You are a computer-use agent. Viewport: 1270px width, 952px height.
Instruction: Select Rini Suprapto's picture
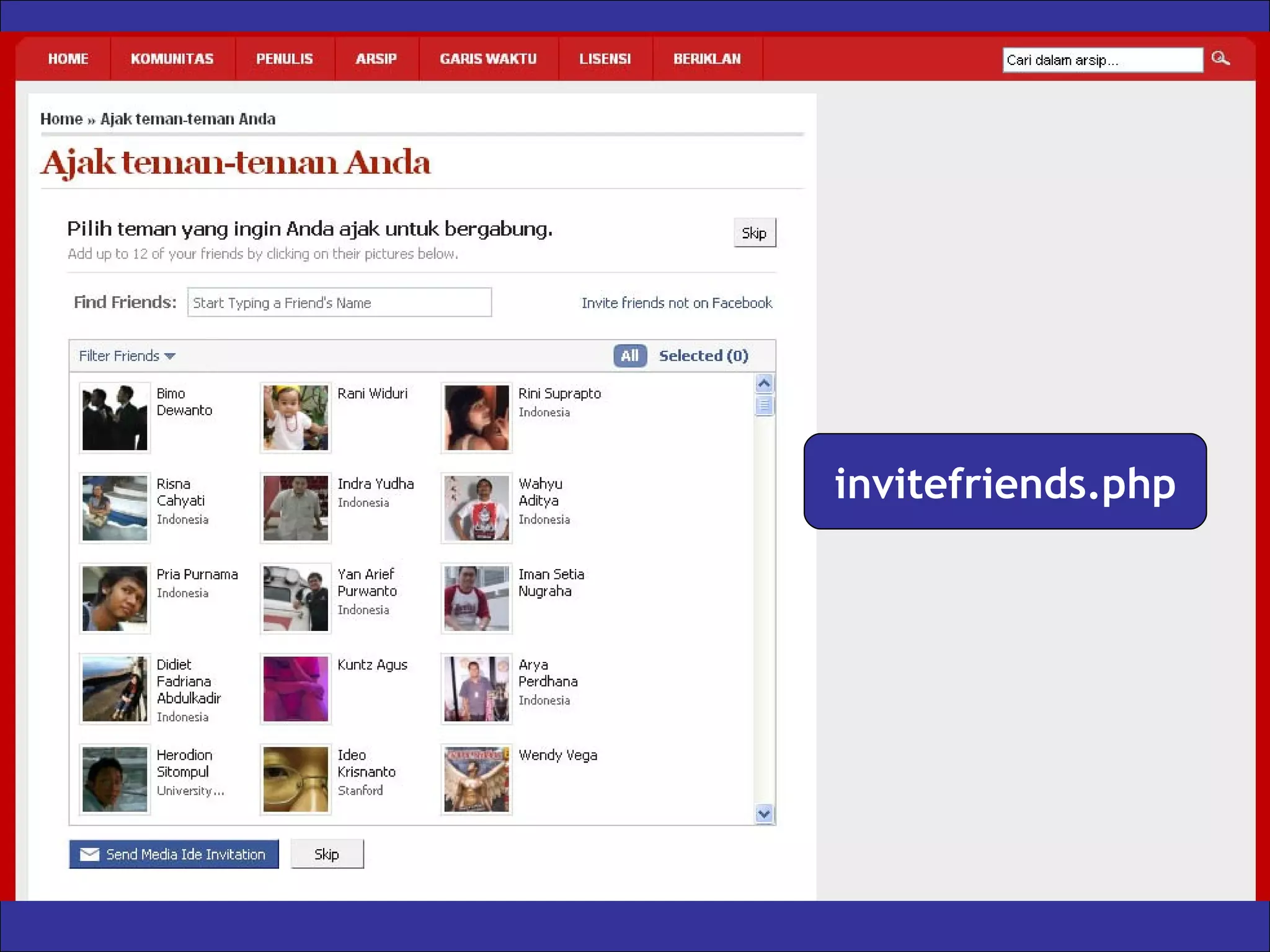pyautogui.click(x=476, y=417)
